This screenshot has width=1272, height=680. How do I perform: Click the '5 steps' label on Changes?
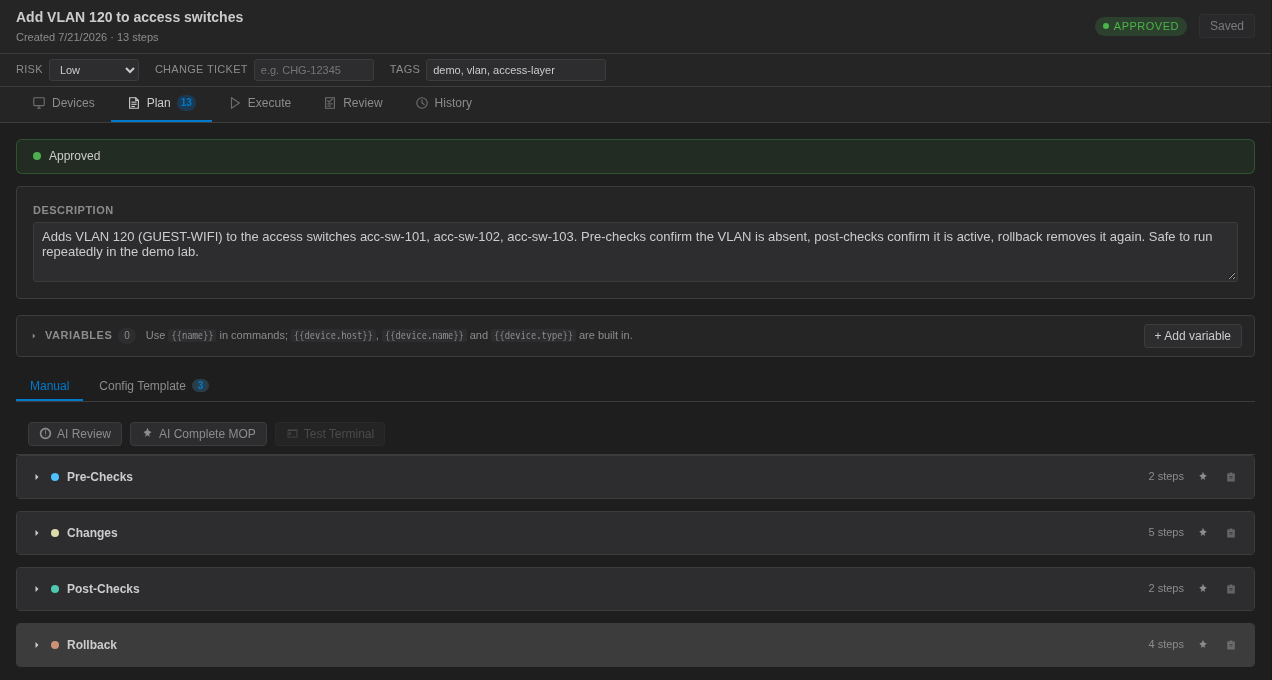pyautogui.click(x=1166, y=532)
